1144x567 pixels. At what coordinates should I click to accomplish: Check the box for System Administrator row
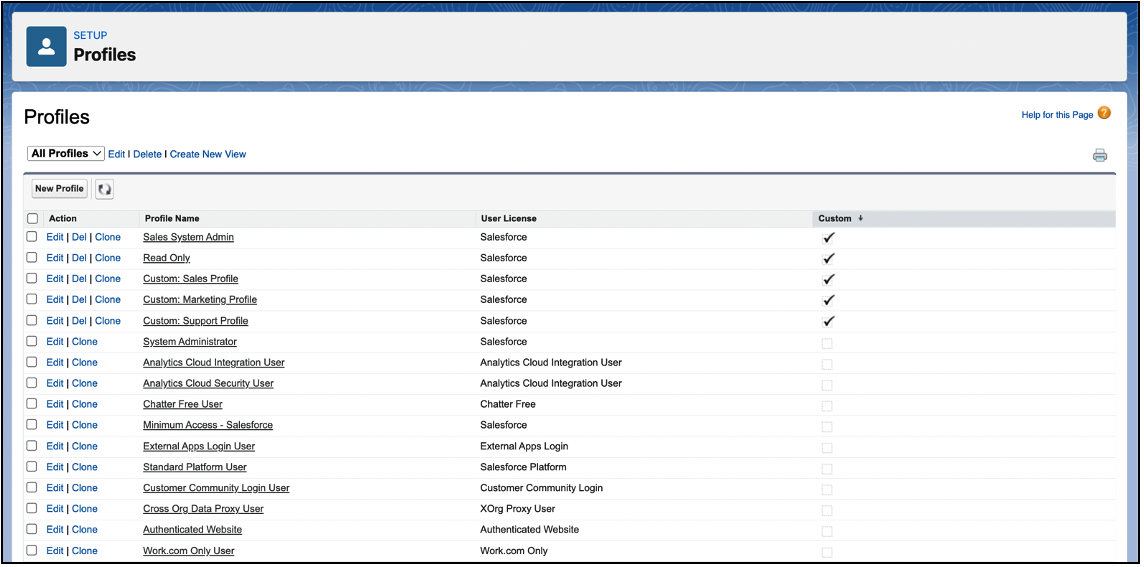pyautogui.click(x=32, y=342)
